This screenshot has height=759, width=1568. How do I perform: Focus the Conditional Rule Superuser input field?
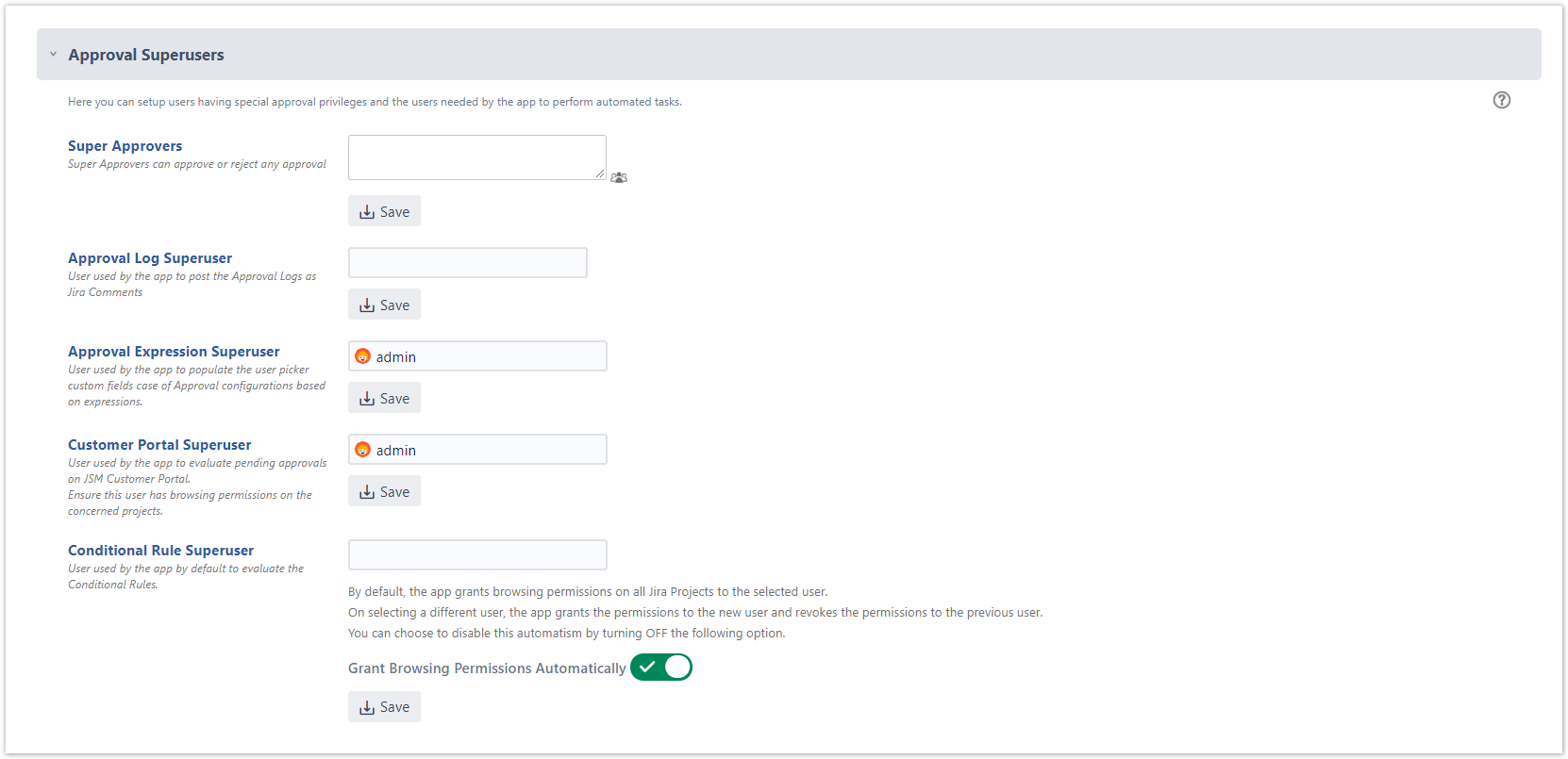pos(476,554)
